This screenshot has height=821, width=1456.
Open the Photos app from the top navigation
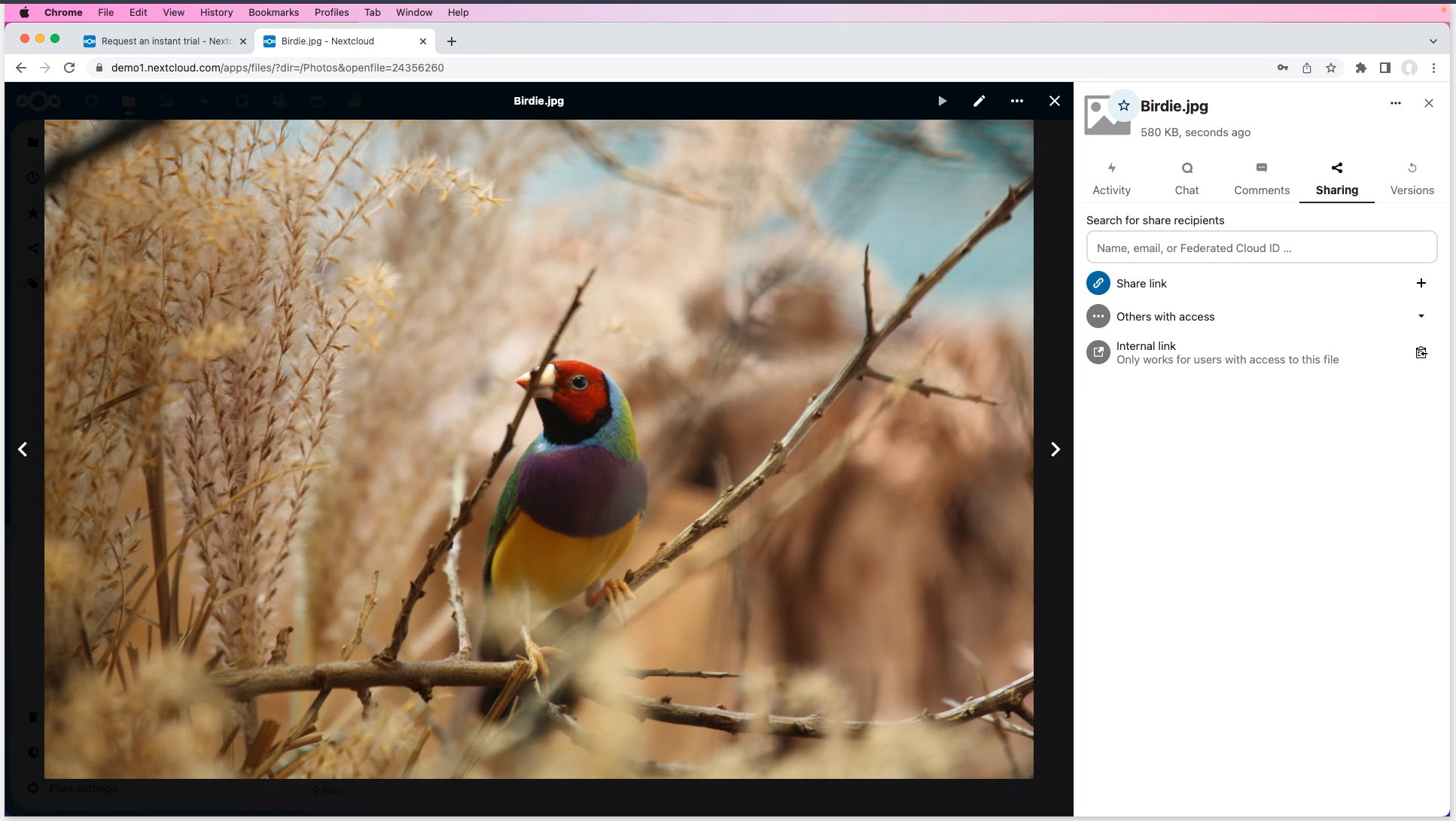[166, 100]
